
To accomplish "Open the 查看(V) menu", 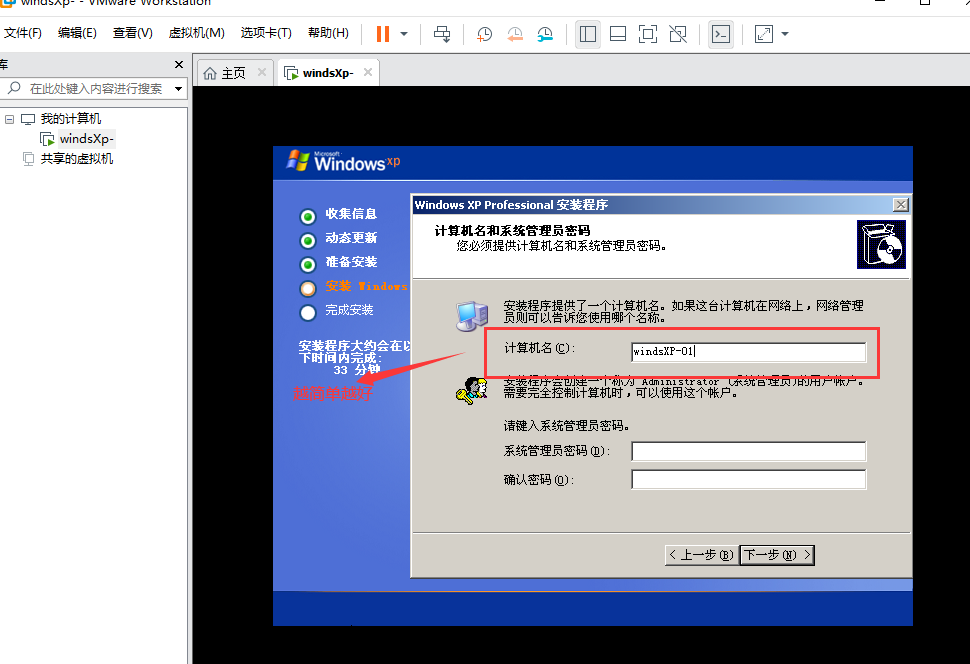I will click(x=132, y=33).
